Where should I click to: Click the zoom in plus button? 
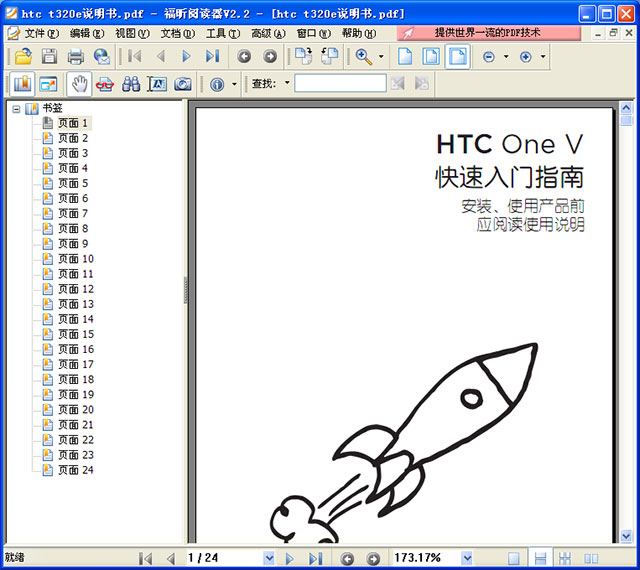(x=526, y=57)
